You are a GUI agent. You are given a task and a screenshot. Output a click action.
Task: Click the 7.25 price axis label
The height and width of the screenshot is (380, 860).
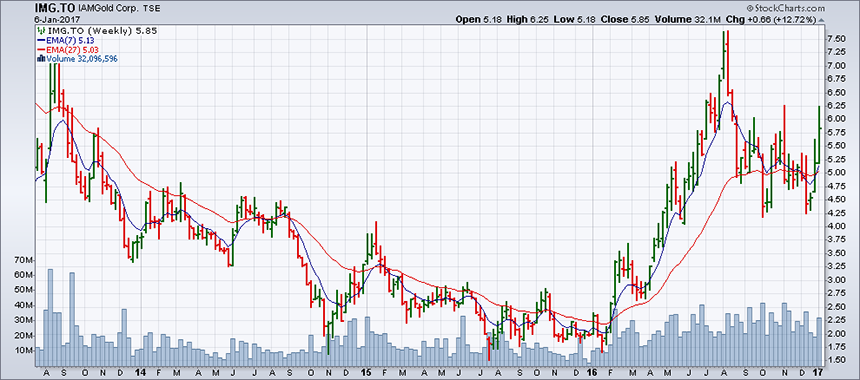tap(837, 52)
